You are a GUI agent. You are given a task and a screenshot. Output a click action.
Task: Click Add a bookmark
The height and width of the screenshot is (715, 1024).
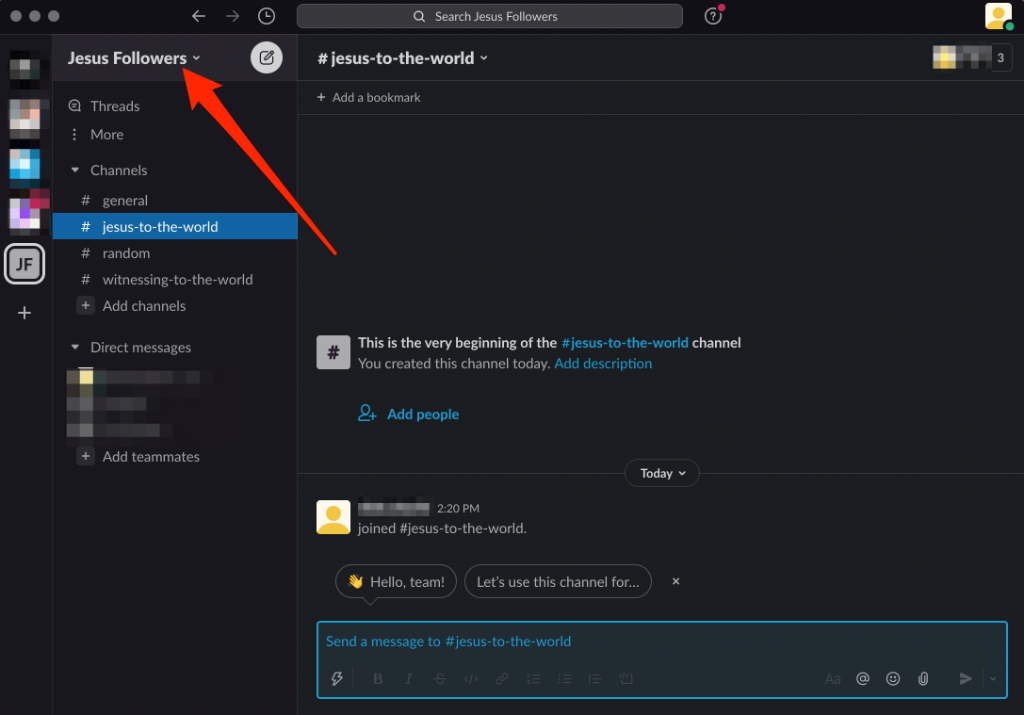369,97
